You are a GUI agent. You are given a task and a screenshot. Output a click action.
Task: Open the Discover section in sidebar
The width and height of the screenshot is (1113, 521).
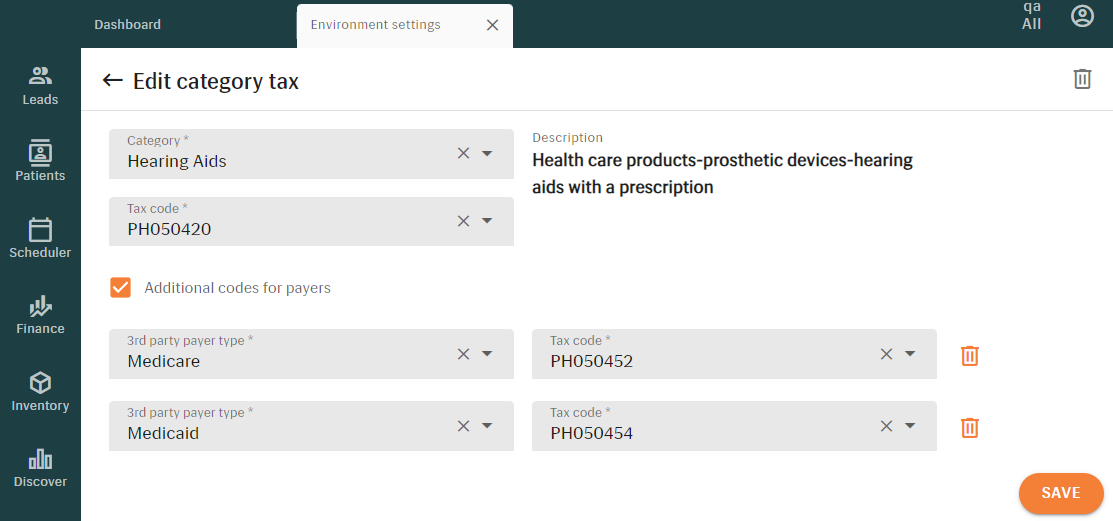click(x=40, y=468)
